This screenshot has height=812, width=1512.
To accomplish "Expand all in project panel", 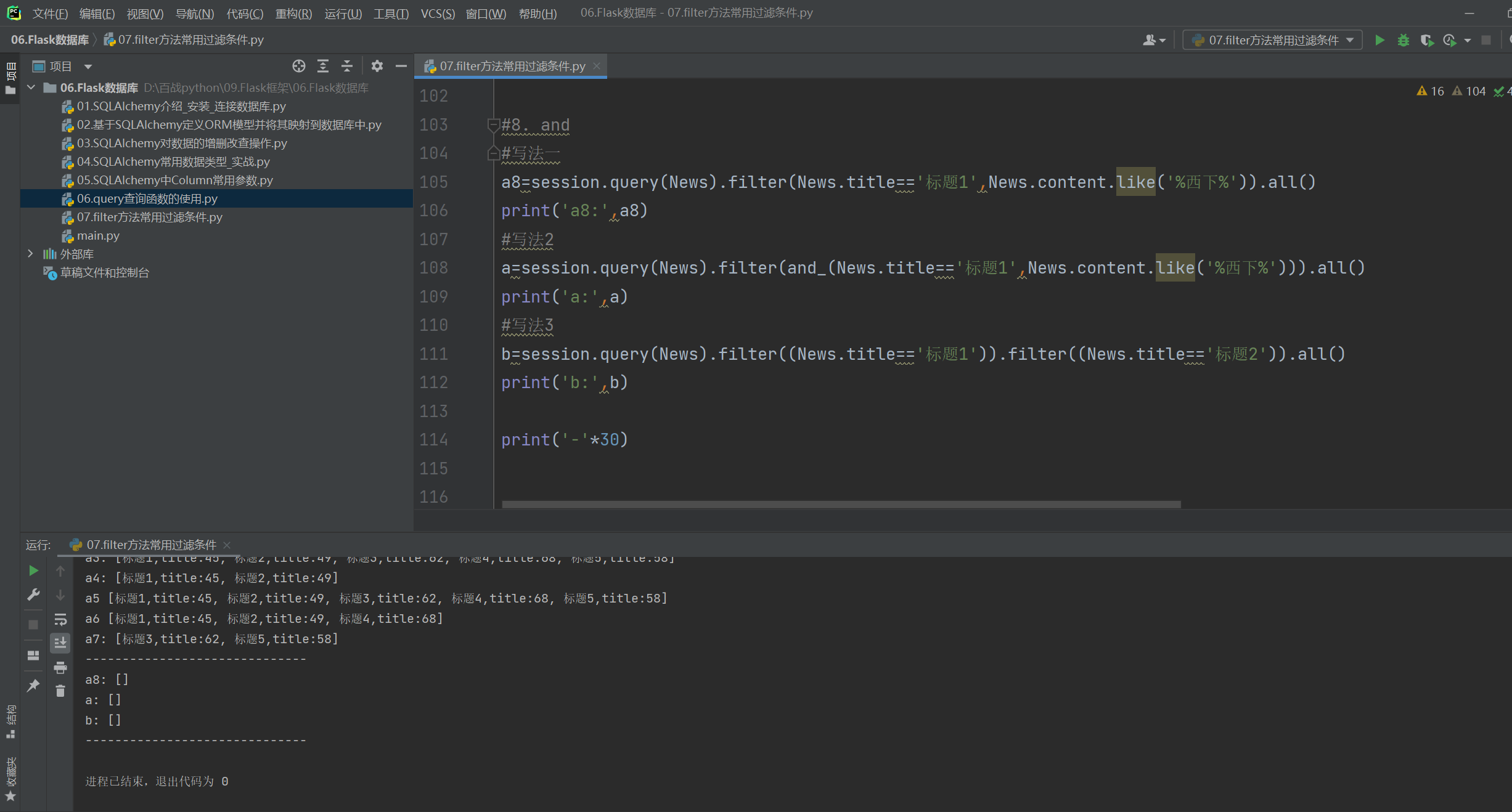I will coord(322,66).
